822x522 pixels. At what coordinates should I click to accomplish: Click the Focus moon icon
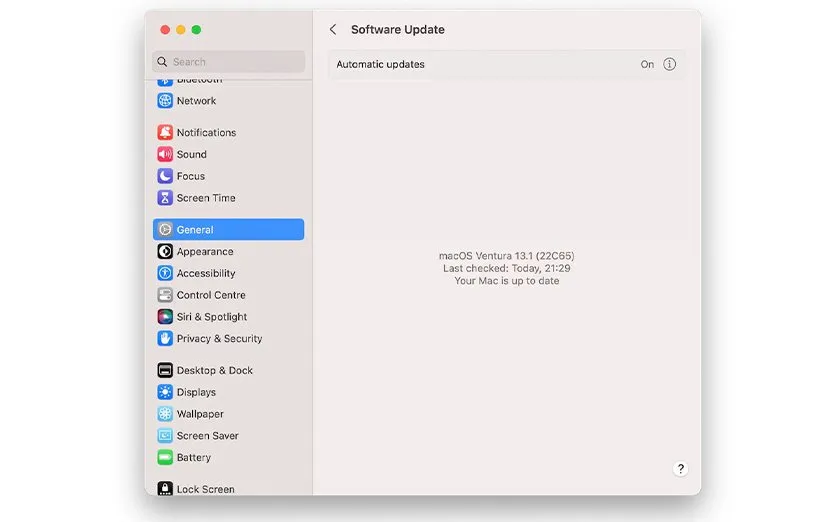click(x=165, y=176)
